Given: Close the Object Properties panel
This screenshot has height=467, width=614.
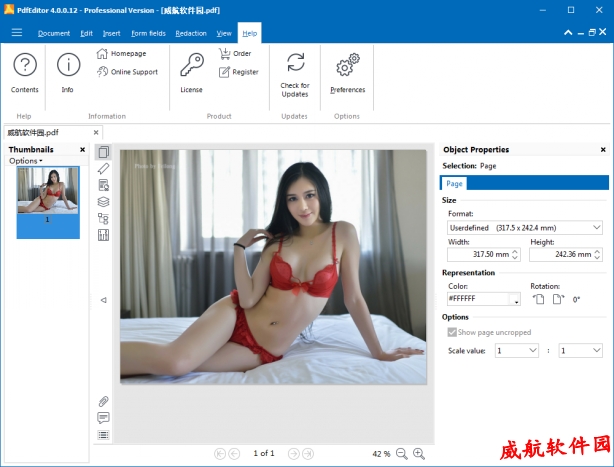Looking at the screenshot, I should (602, 150).
